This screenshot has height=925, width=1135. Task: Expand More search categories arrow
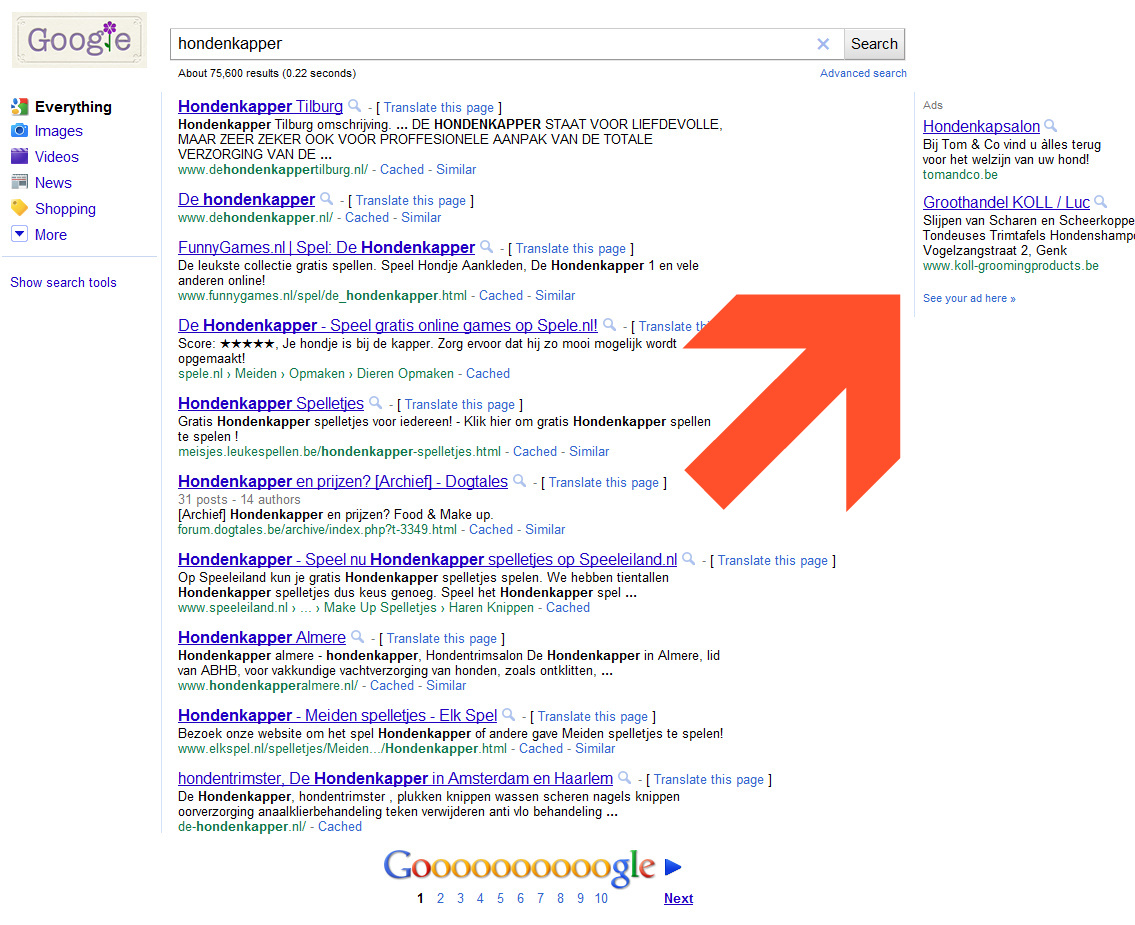pyautogui.click(x=20, y=234)
